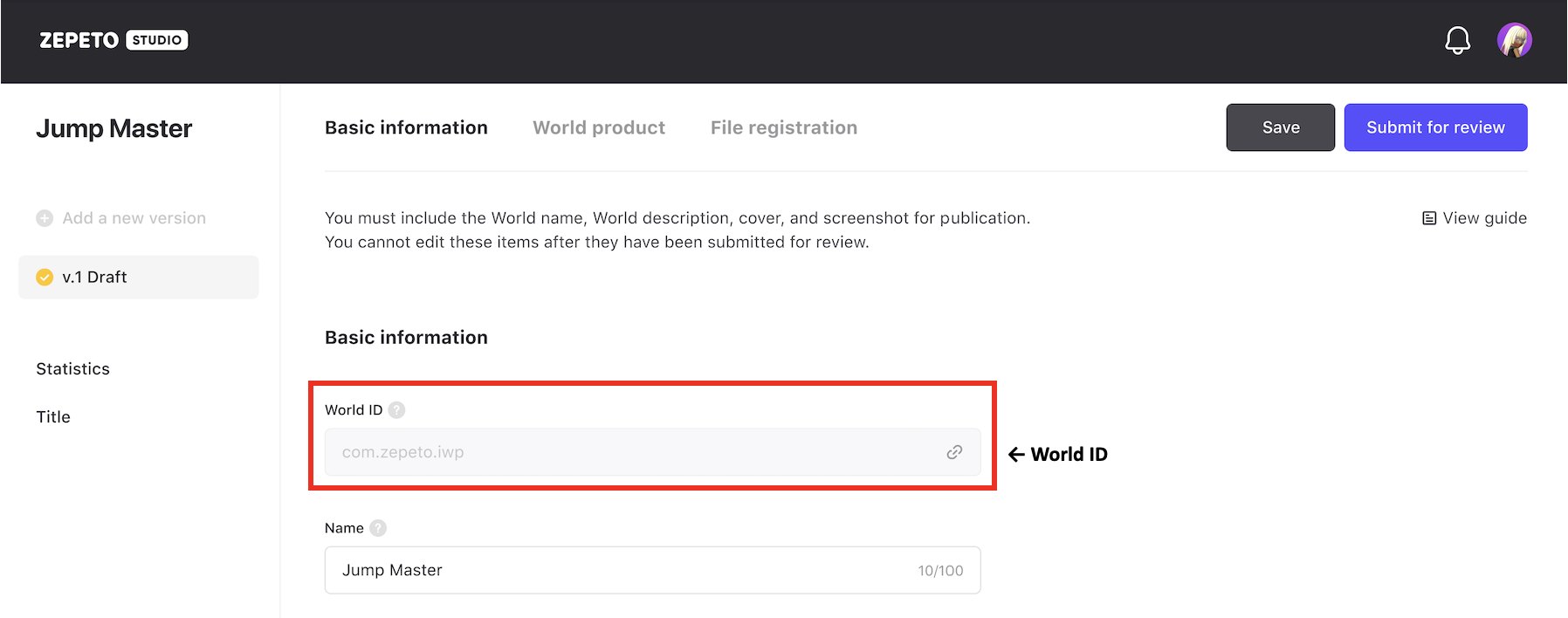Screen dimensions: 1568x618
Task: Open the notifications bell icon
Action: click(x=1457, y=40)
